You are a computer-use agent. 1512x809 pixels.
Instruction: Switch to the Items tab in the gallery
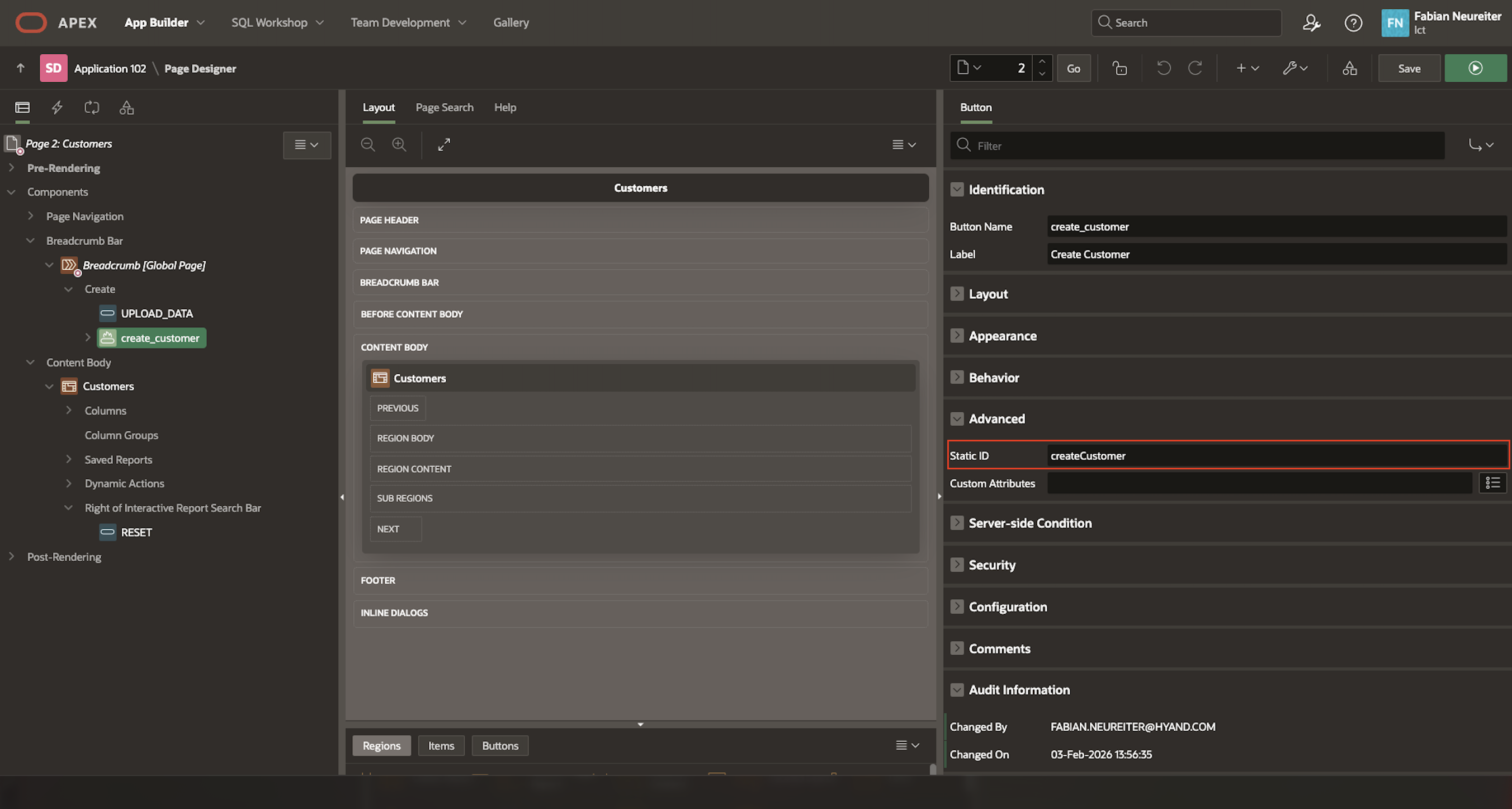(441, 745)
